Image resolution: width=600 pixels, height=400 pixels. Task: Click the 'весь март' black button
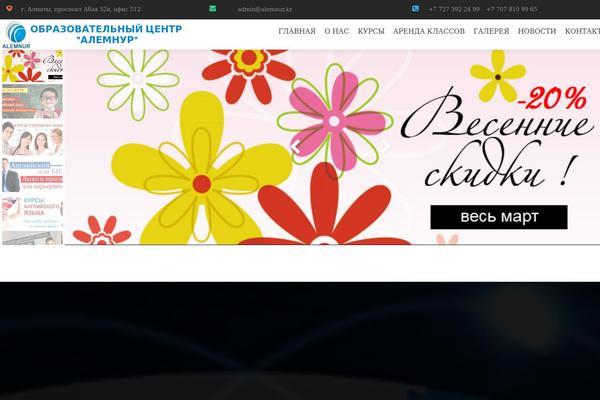pyautogui.click(x=499, y=217)
